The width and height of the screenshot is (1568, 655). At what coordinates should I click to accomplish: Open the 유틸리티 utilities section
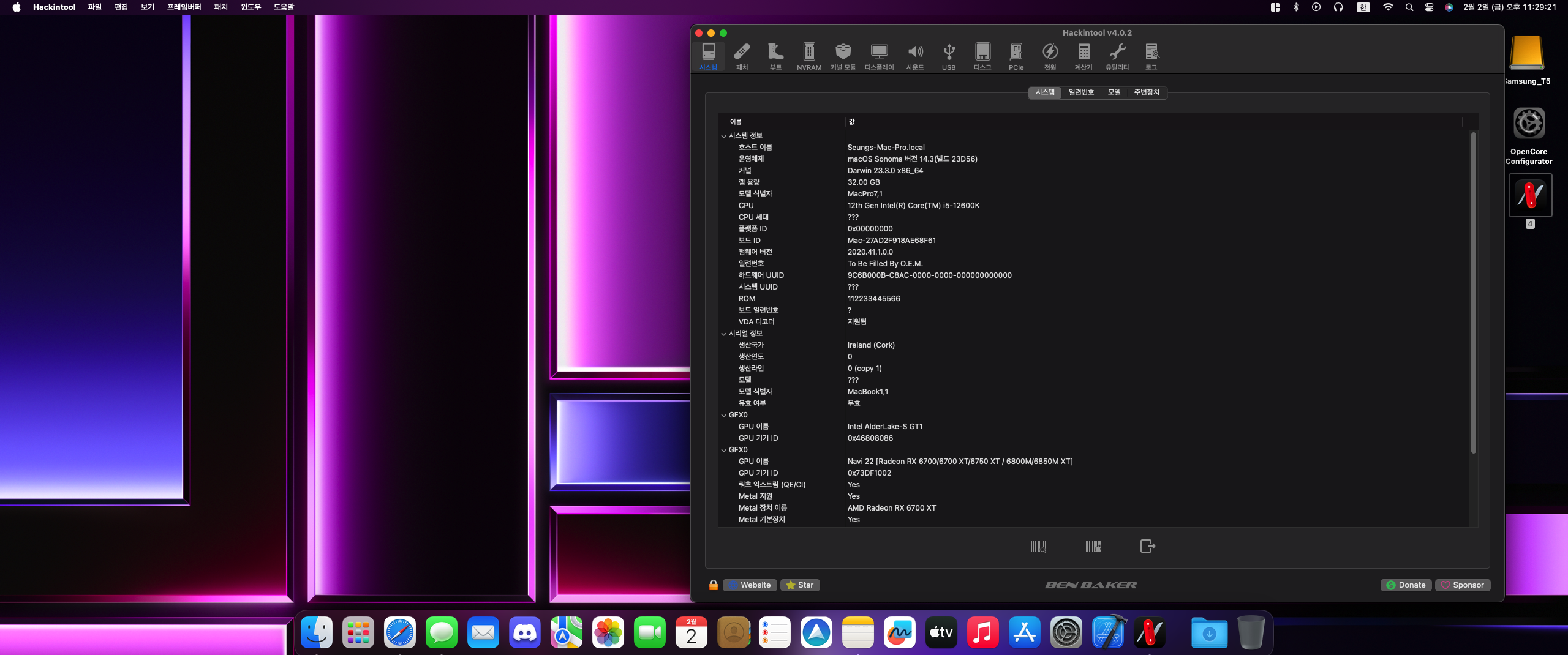click(x=1117, y=56)
